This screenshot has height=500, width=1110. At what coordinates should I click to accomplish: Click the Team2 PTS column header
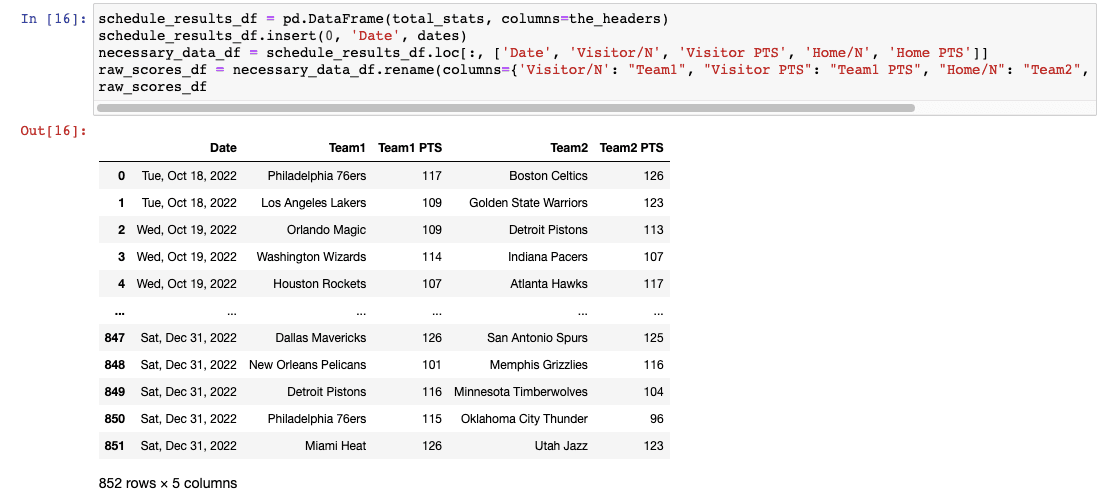coord(631,148)
